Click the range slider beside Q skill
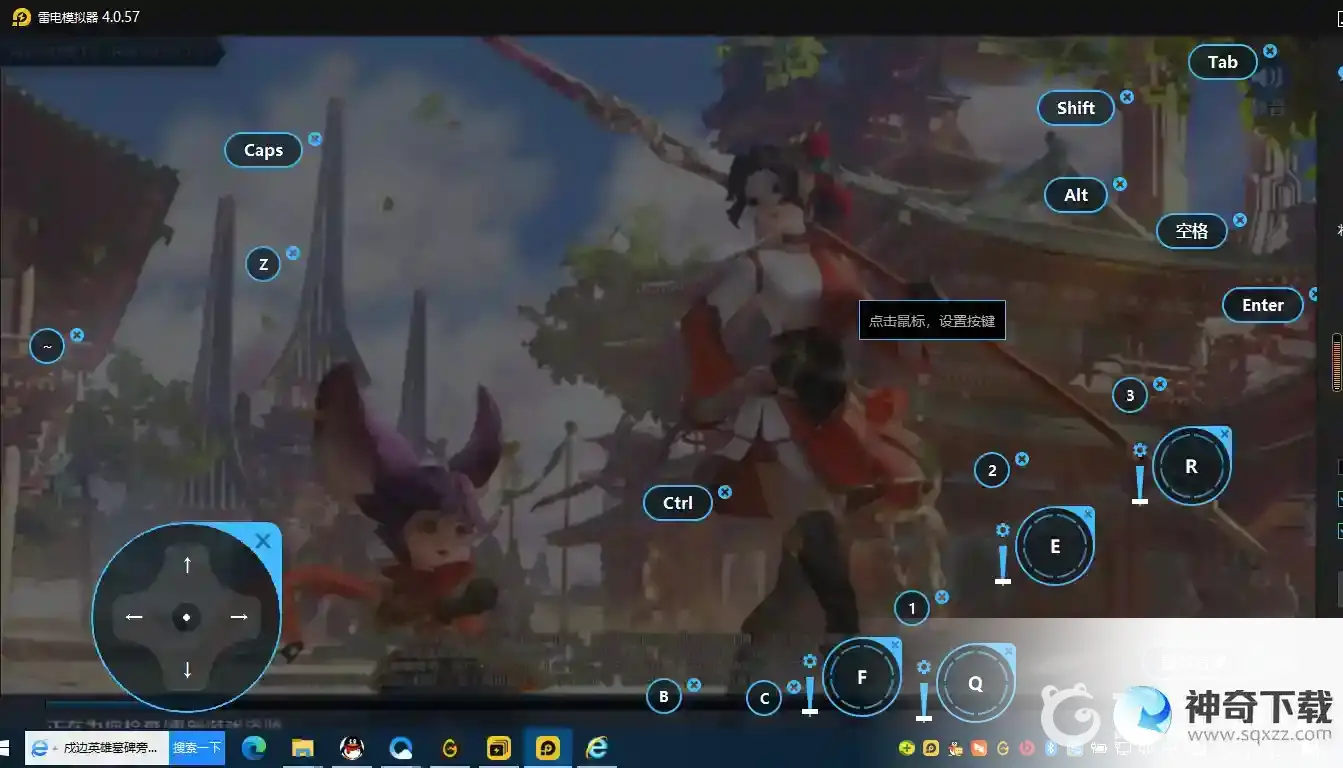Image resolution: width=1343 pixels, height=768 pixels. point(924,701)
